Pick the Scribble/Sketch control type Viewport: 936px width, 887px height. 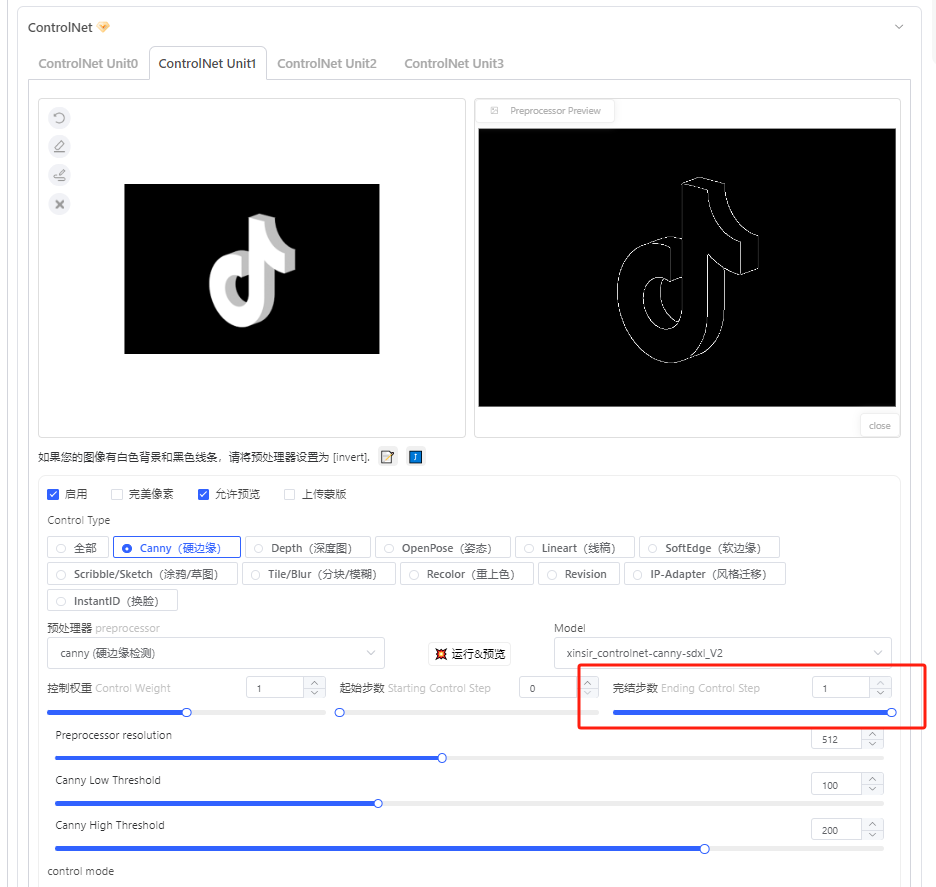pos(142,574)
